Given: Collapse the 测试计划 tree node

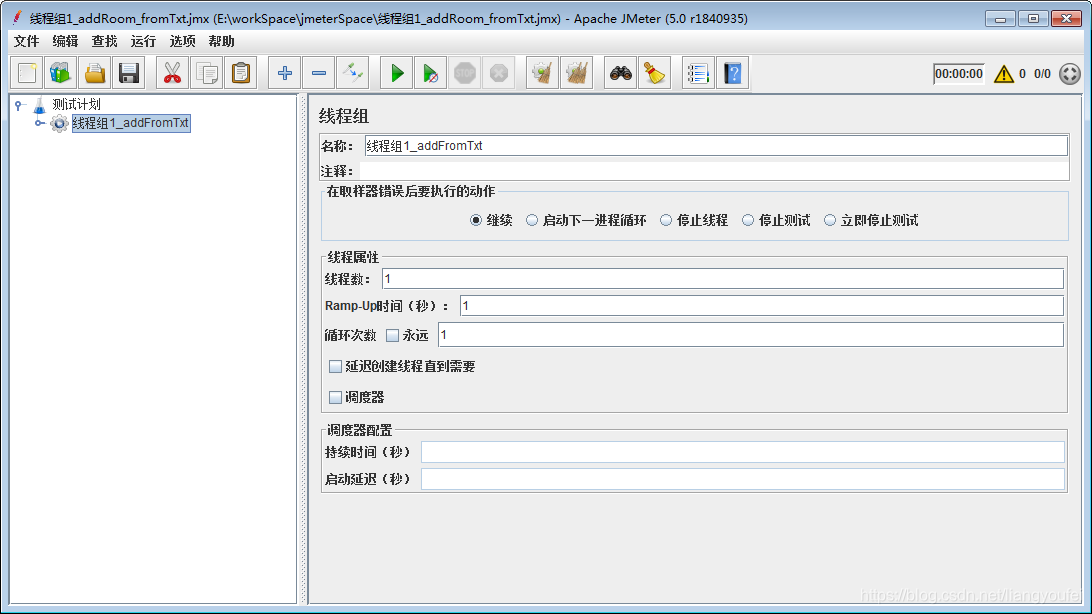Looking at the screenshot, I should click(19, 105).
